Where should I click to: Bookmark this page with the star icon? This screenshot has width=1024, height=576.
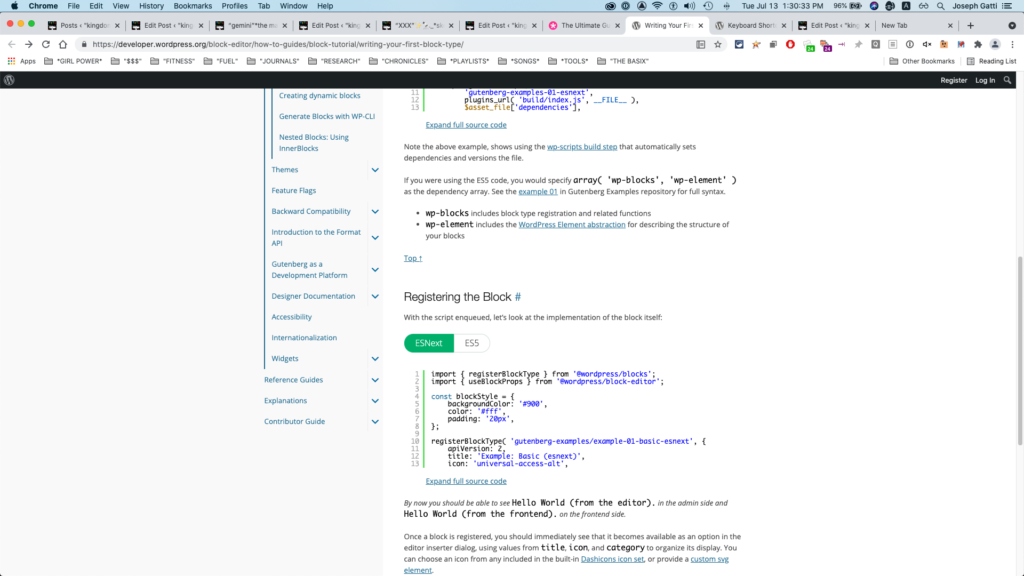click(x=717, y=44)
